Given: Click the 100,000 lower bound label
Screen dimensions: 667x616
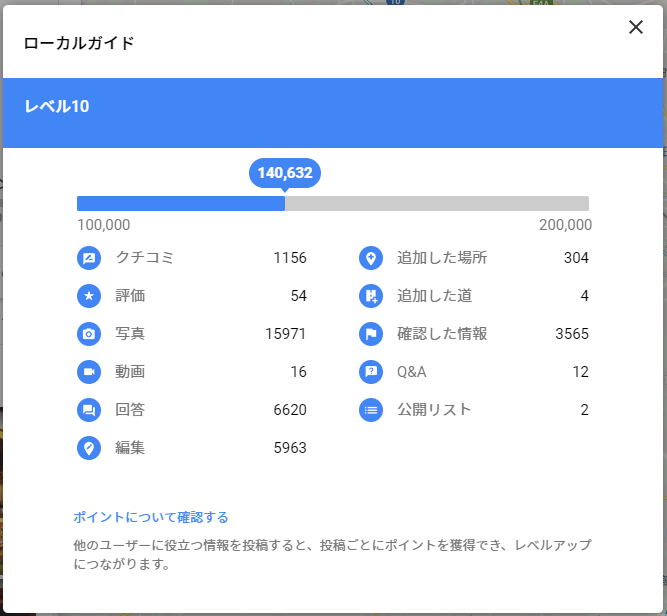Looking at the screenshot, I should pos(104,225).
